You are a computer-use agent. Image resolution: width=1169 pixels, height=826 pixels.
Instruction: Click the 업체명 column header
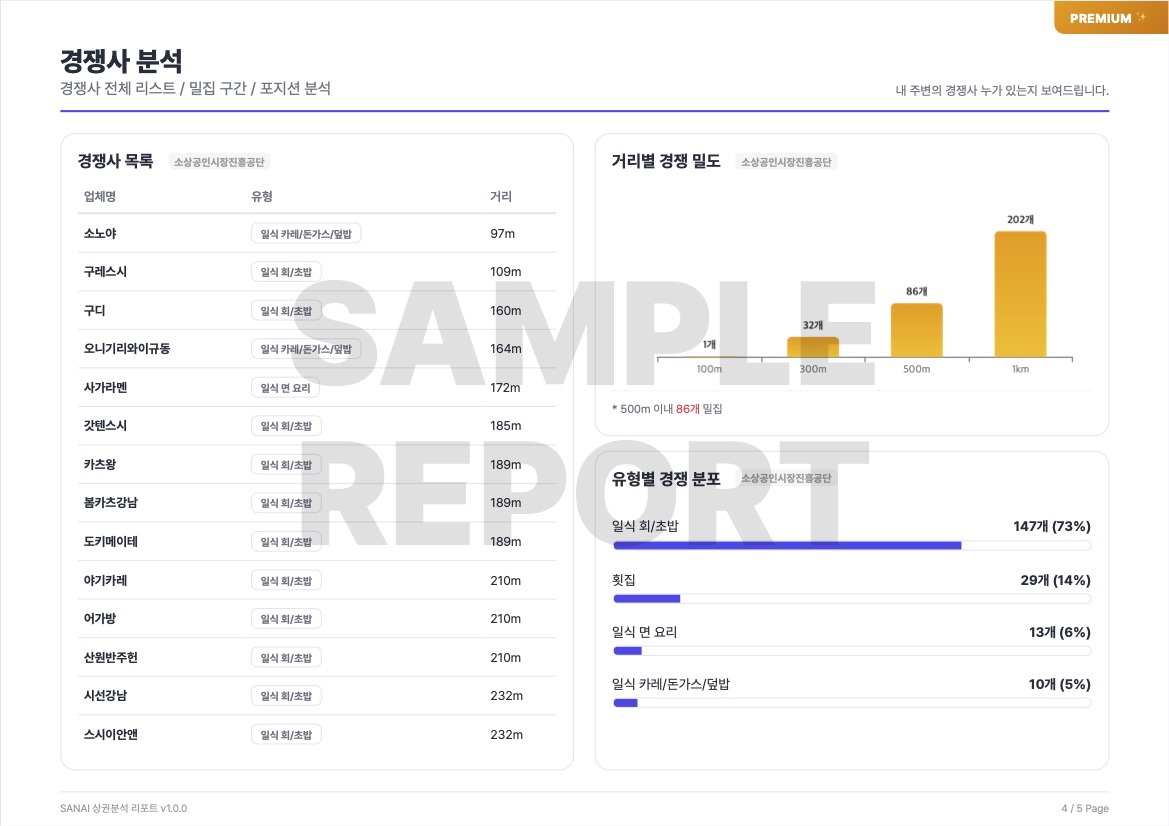100,197
